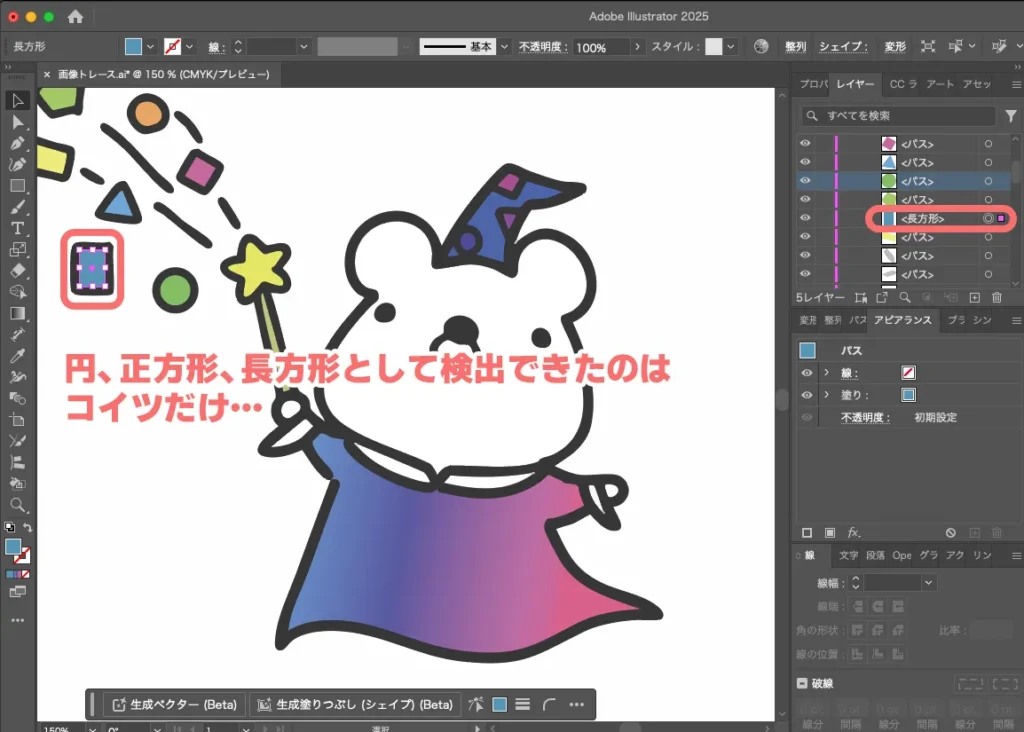Select the Pen tool in the toolbar
The image size is (1024, 732).
(17, 144)
